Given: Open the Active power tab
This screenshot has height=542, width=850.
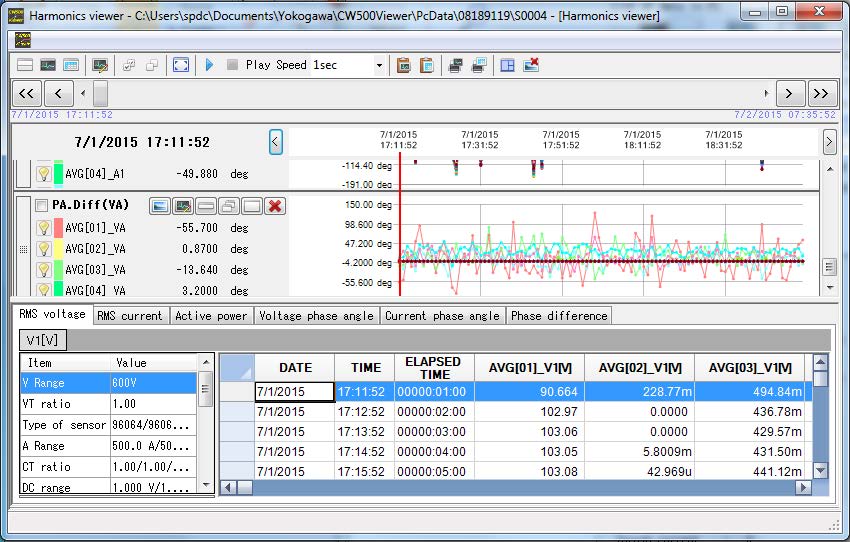Looking at the screenshot, I should click(x=211, y=316).
